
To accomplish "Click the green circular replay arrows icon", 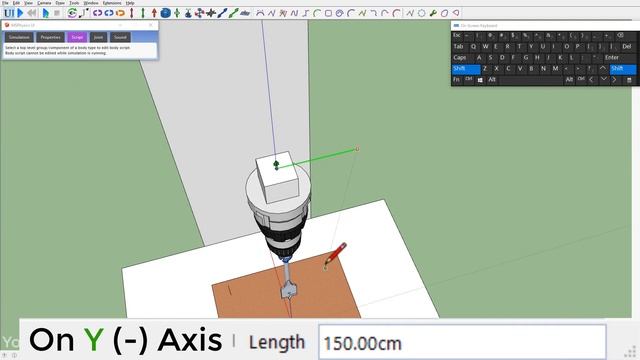I will pyautogui.click(x=72, y=13).
